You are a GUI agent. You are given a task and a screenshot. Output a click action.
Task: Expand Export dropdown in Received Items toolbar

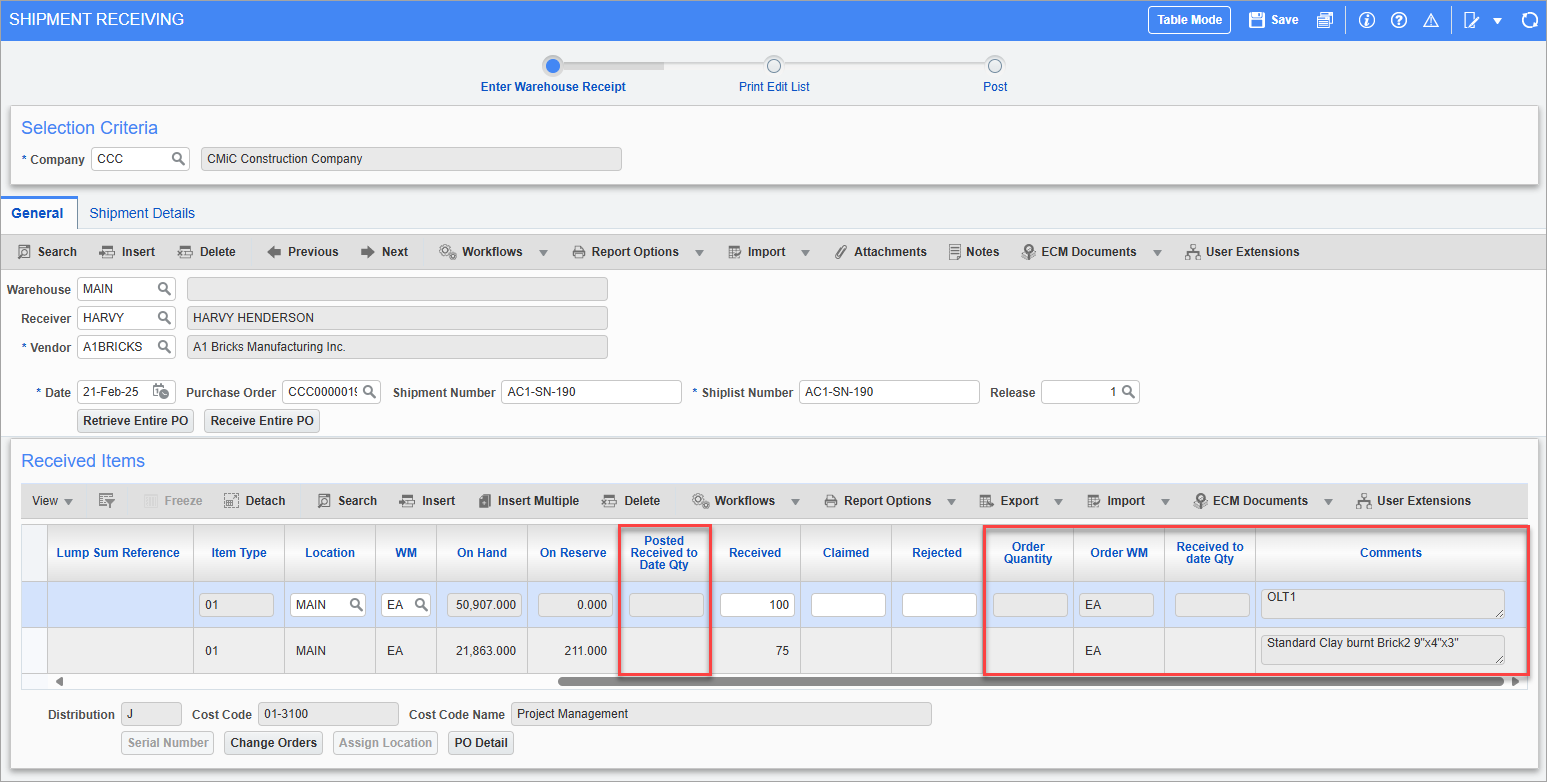click(1059, 502)
